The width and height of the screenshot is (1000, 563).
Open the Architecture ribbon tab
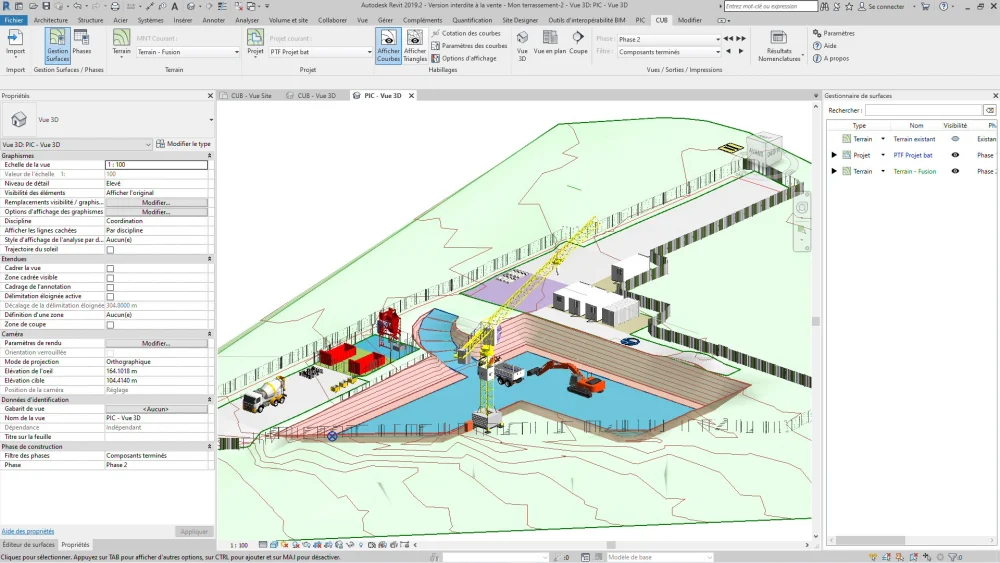click(x=50, y=20)
